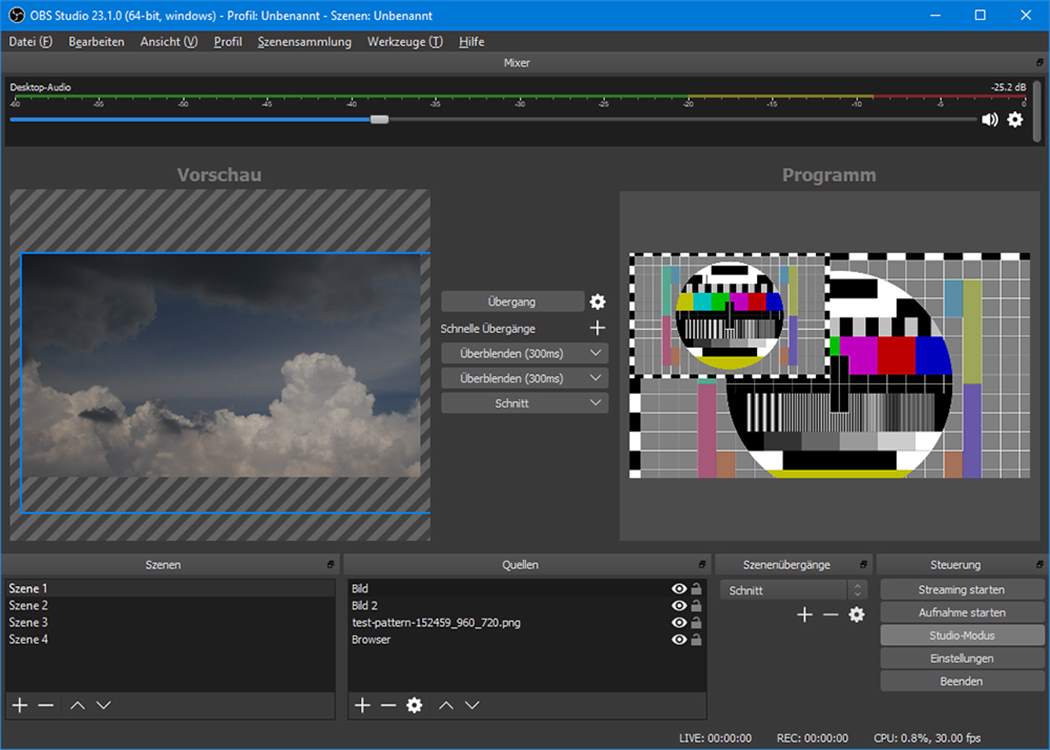1050x750 pixels.
Task: Add a quick transition with plus icon
Action: point(597,328)
